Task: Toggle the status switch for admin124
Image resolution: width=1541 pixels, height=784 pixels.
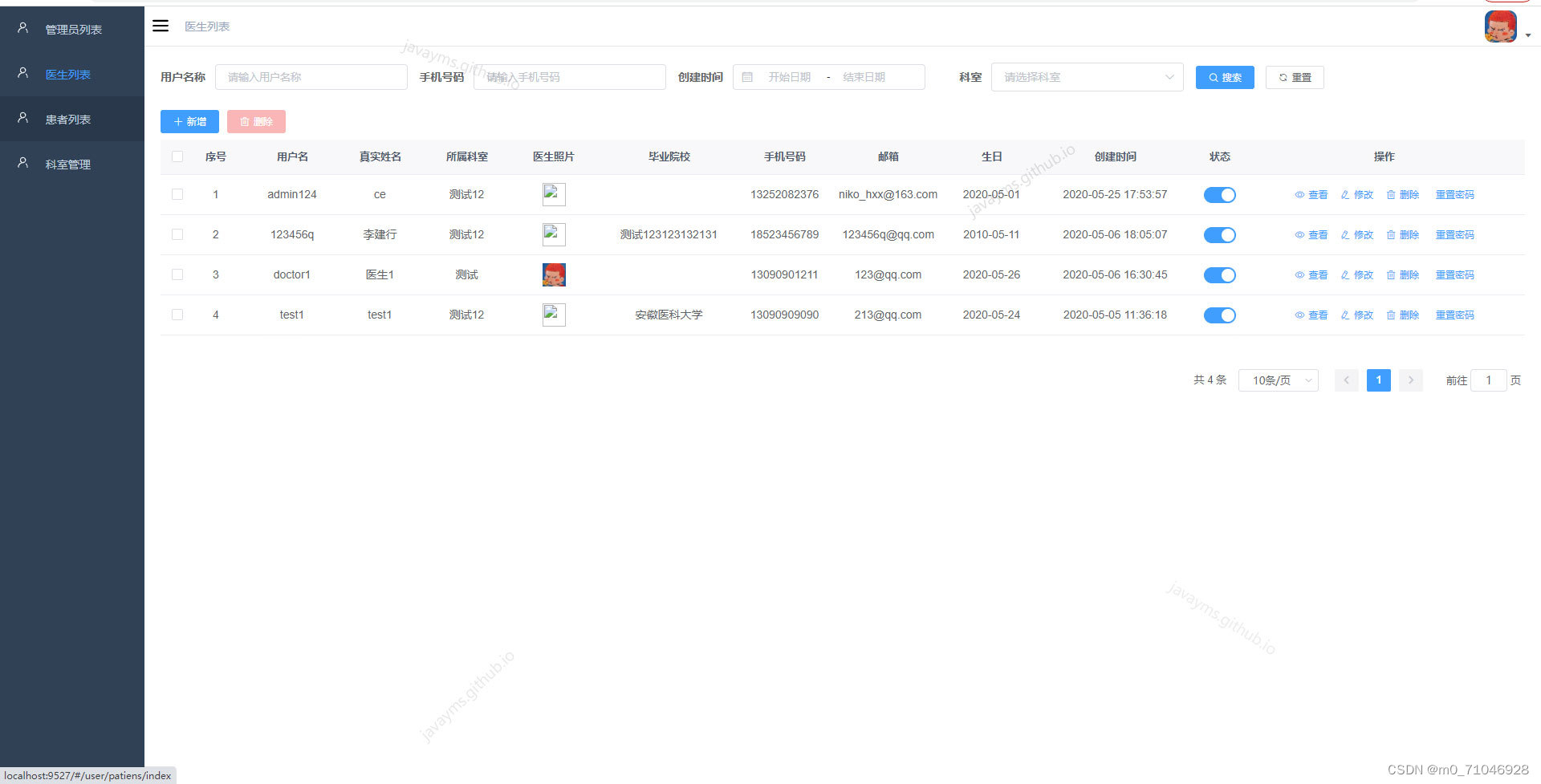Action: pyautogui.click(x=1219, y=195)
